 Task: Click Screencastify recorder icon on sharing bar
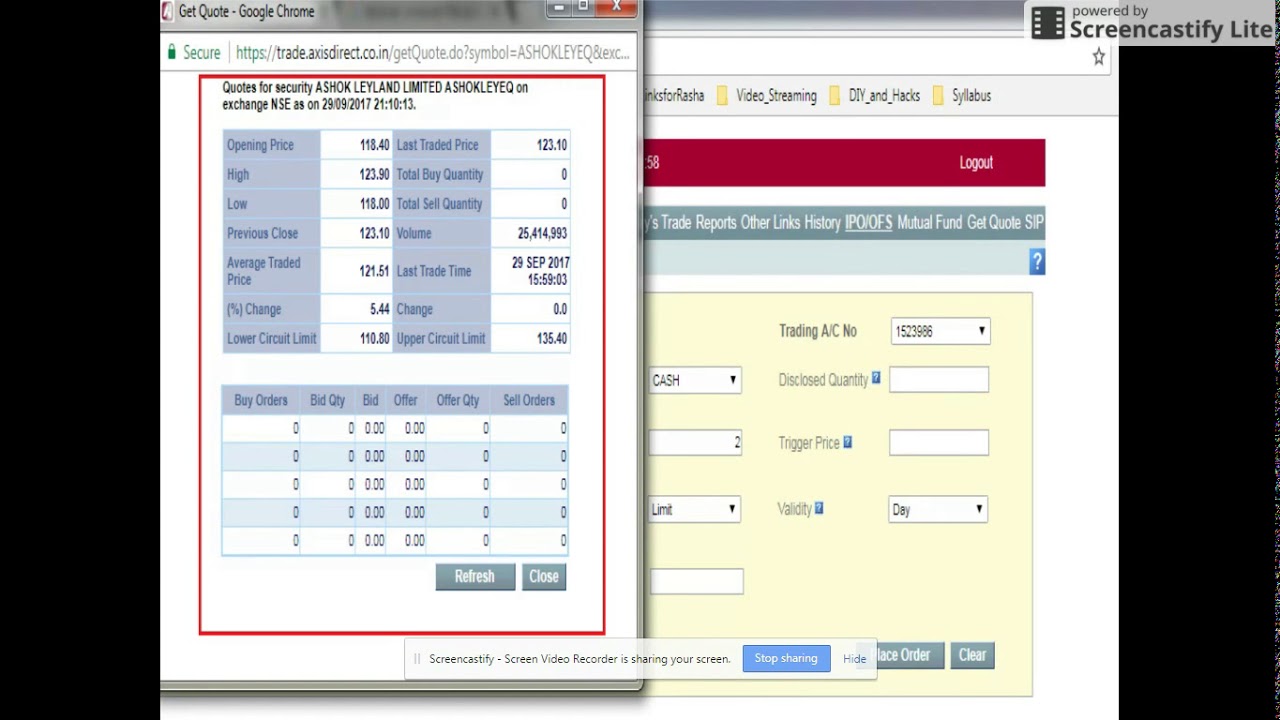(417, 659)
